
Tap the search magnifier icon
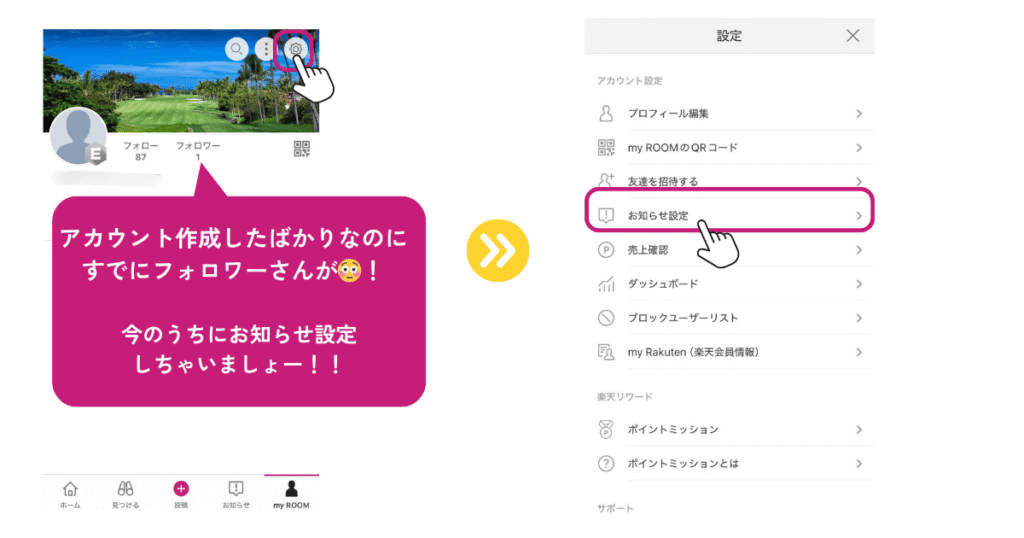tap(236, 49)
